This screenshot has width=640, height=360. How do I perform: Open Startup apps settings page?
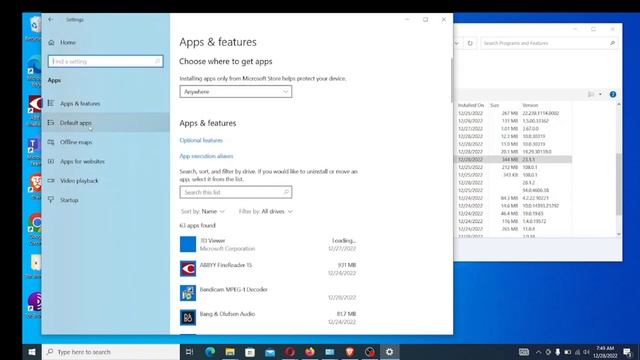pos(106,200)
